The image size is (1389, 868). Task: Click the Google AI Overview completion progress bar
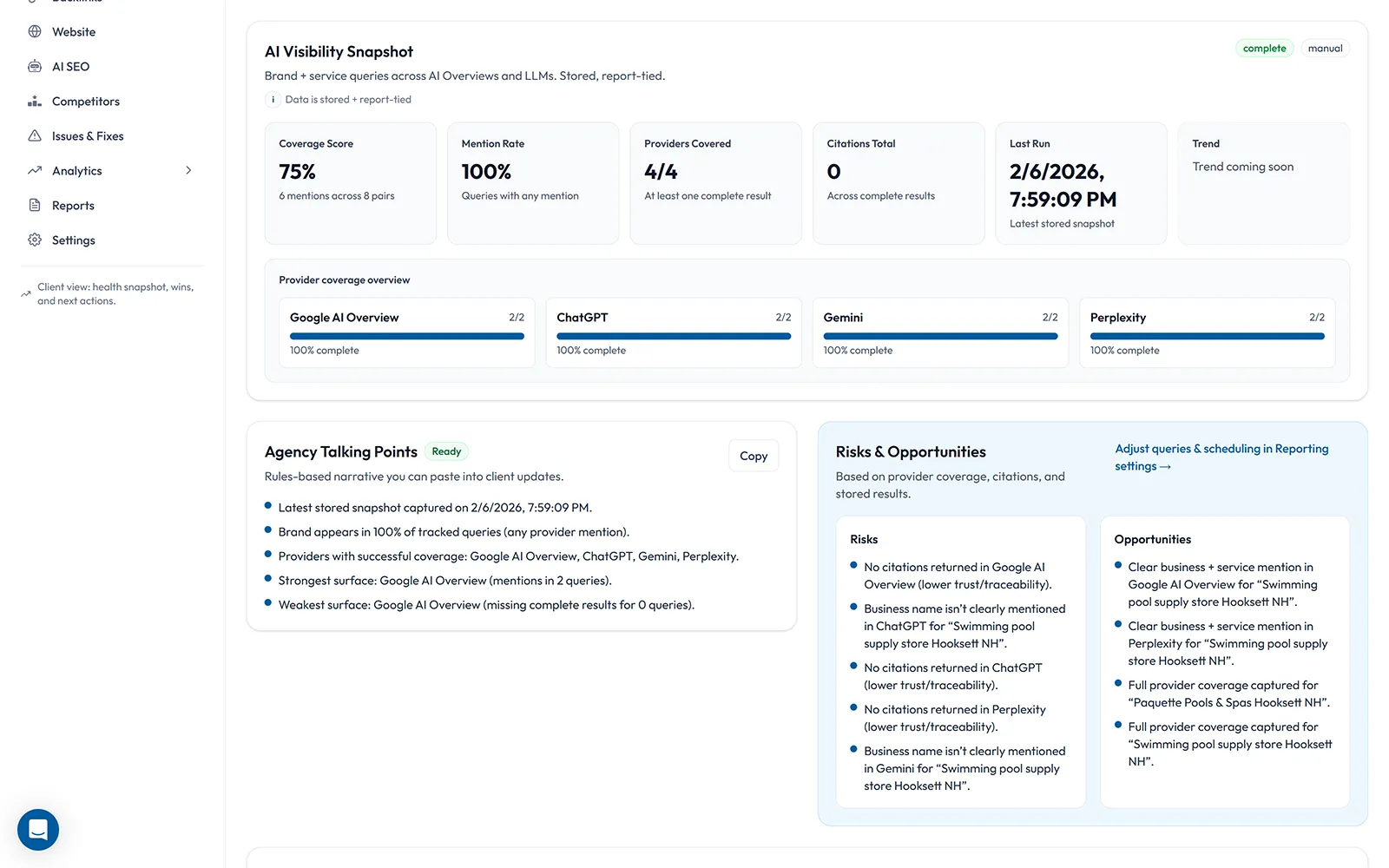coord(406,337)
